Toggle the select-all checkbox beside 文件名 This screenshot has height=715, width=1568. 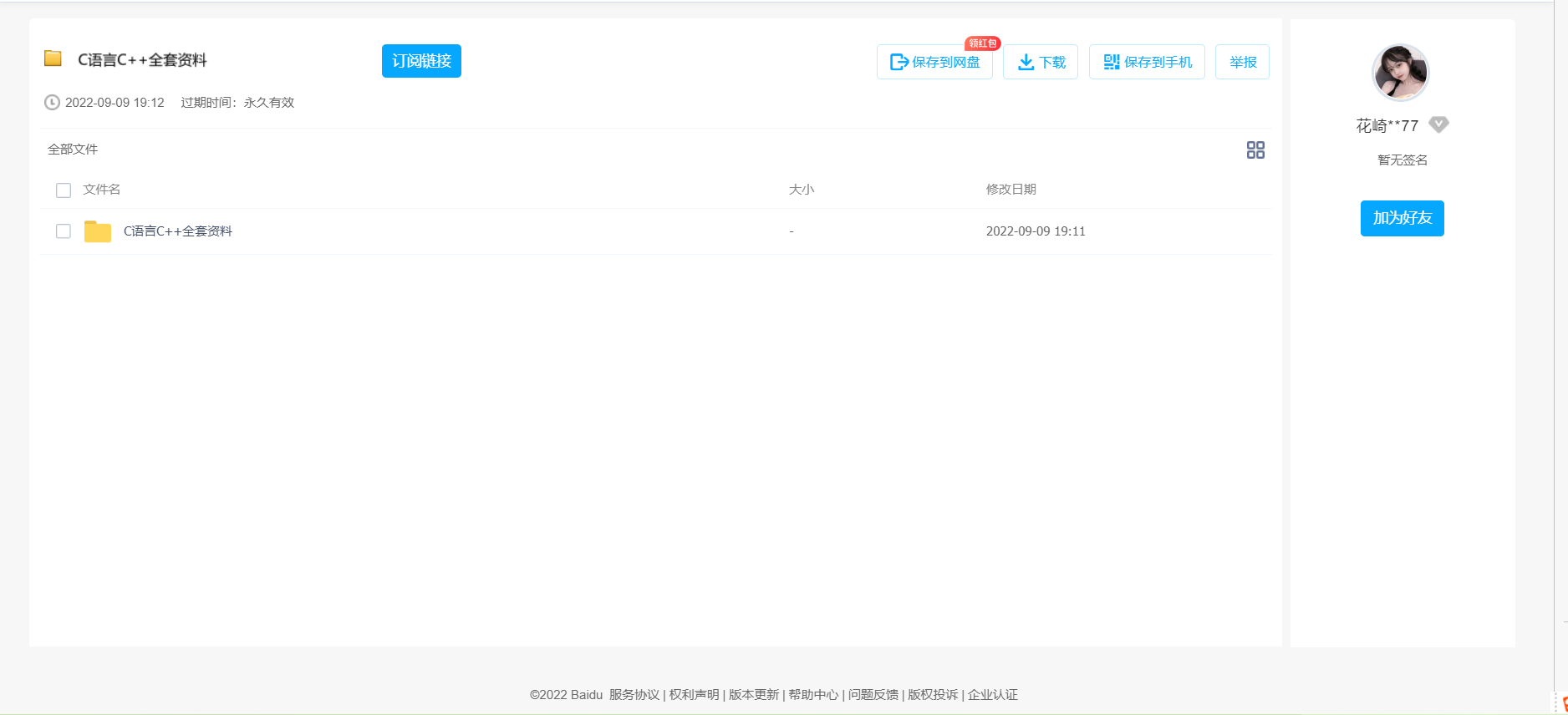click(x=64, y=190)
